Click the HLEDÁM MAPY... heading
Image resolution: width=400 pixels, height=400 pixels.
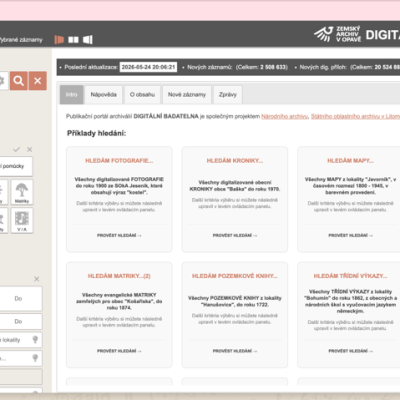pos(350,161)
